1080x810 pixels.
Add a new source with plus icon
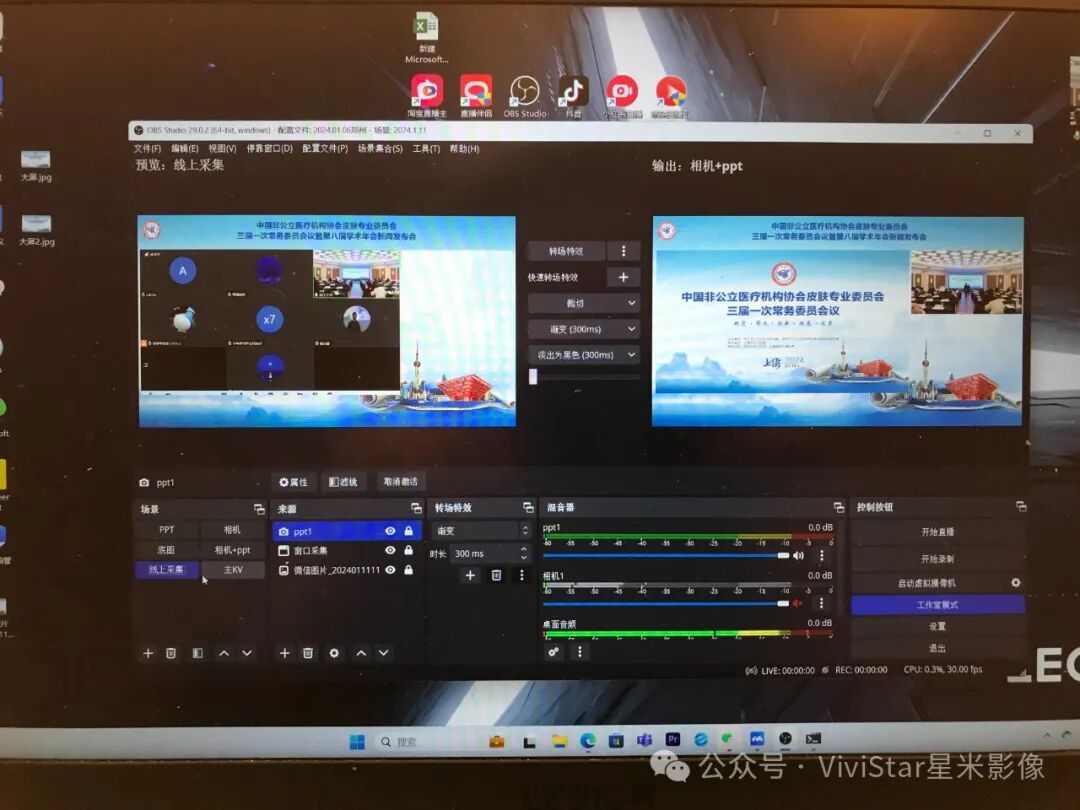[284, 653]
